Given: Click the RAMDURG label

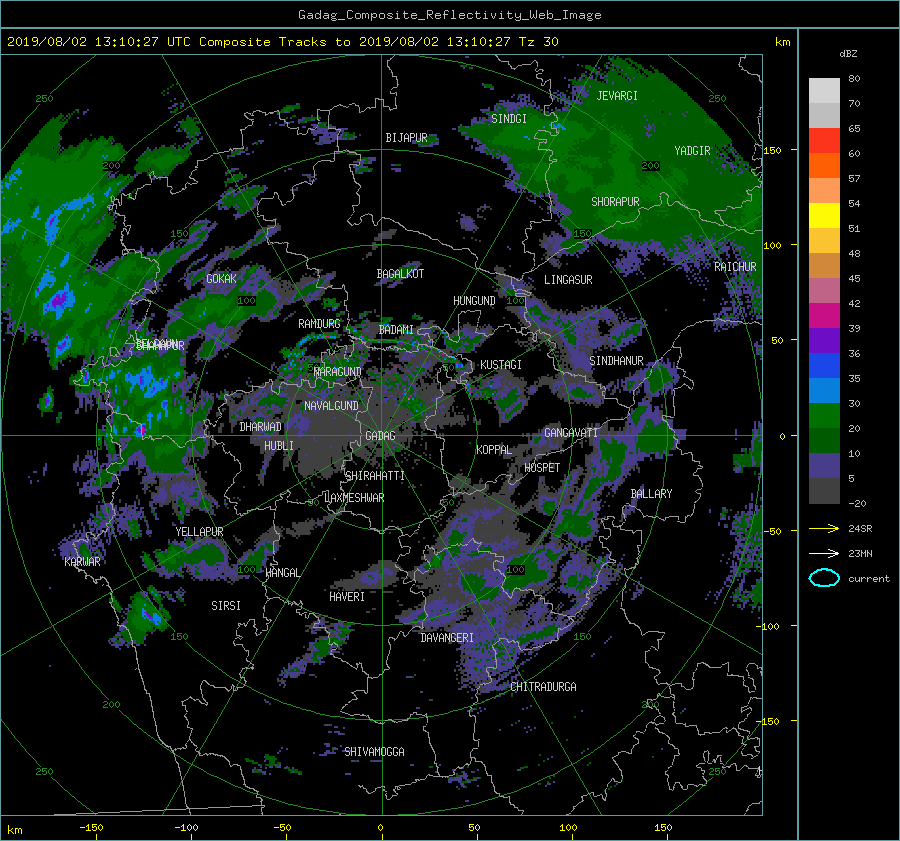Looking at the screenshot, I should [319, 324].
